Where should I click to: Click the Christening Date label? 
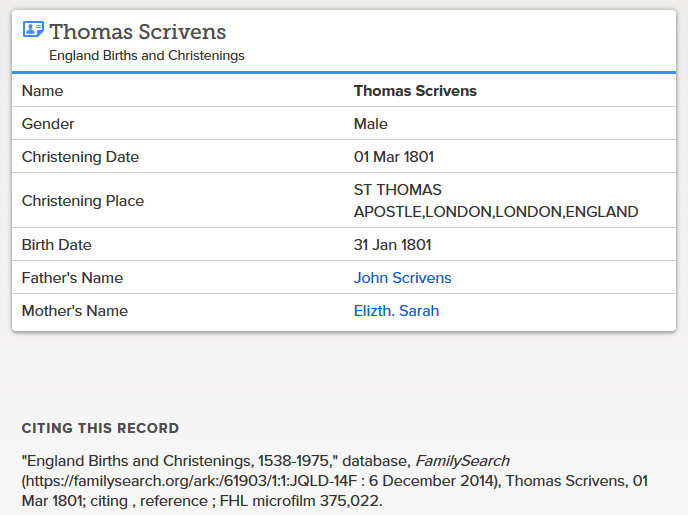pos(80,157)
